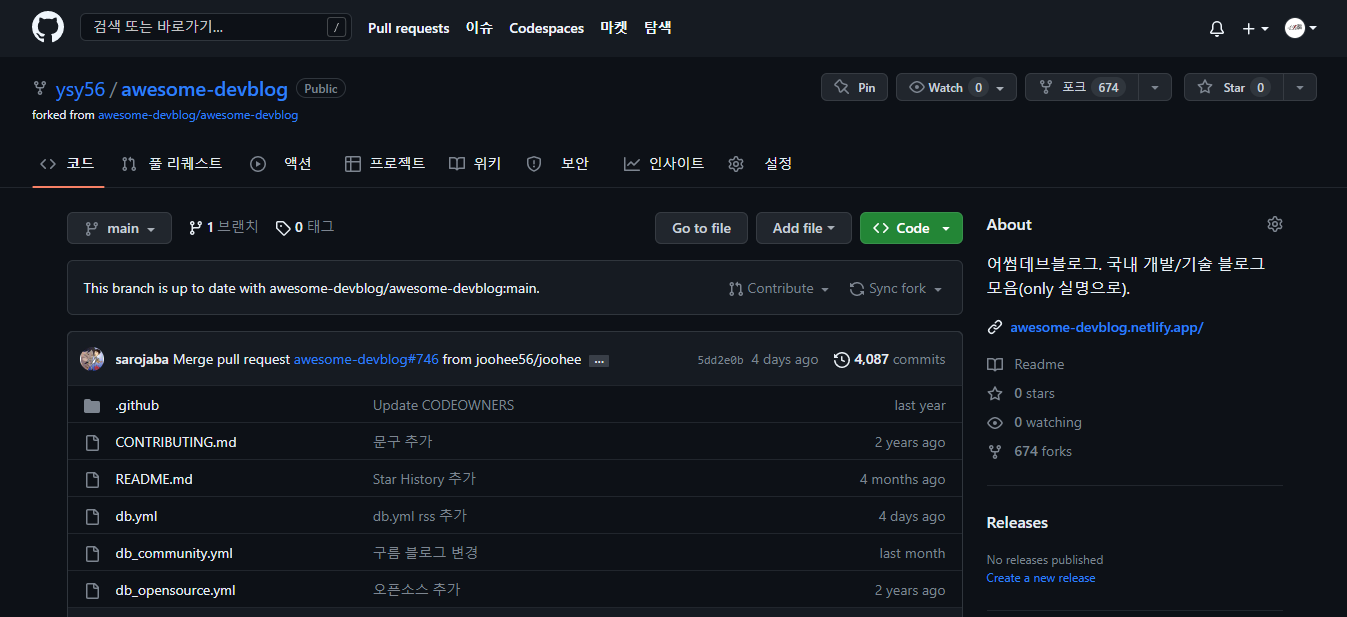Open the main branch selector
Screen dimensions: 1347x617
coord(119,228)
